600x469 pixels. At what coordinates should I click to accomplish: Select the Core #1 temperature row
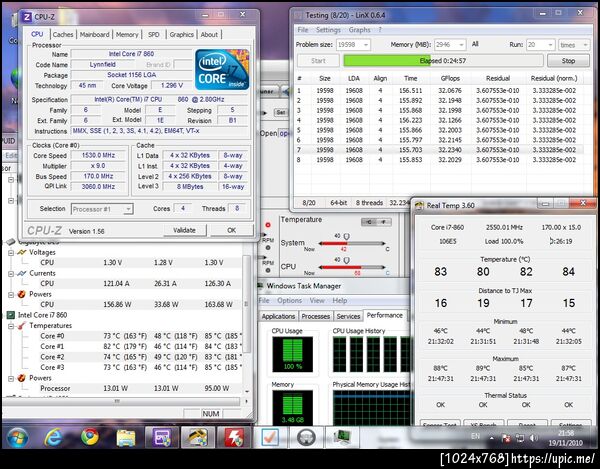[x=132, y=347]
